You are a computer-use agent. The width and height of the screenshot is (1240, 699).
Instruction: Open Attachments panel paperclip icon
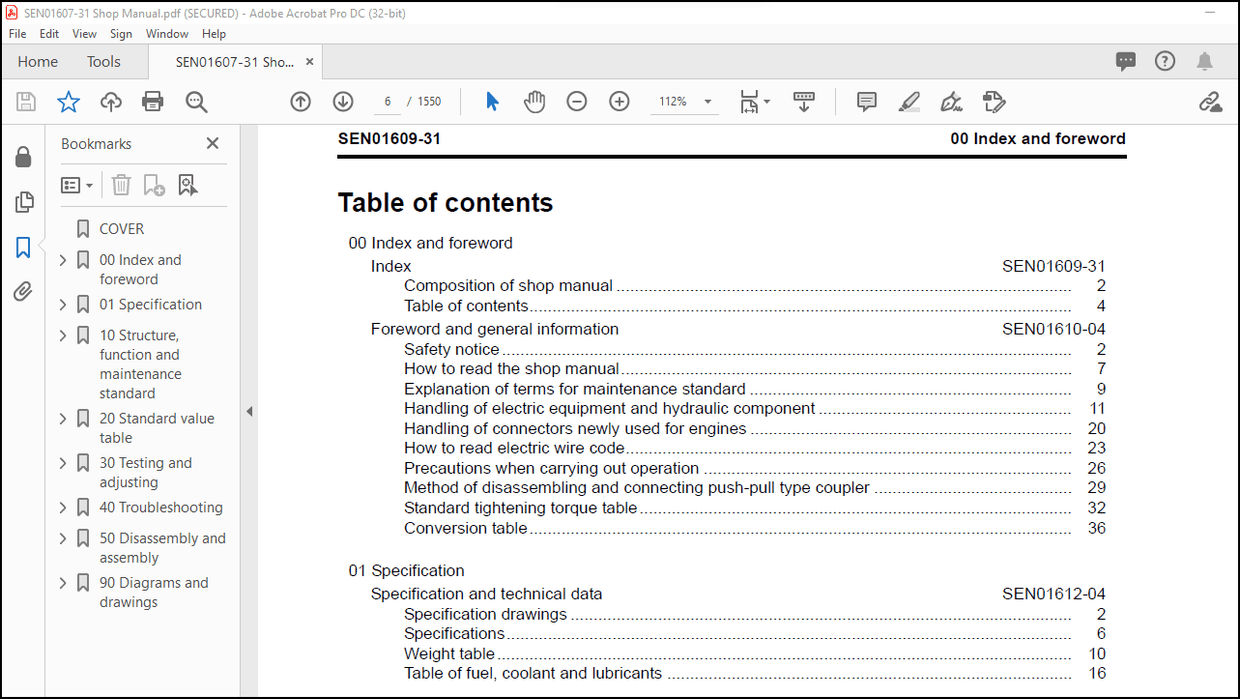(x=23, y=292)
